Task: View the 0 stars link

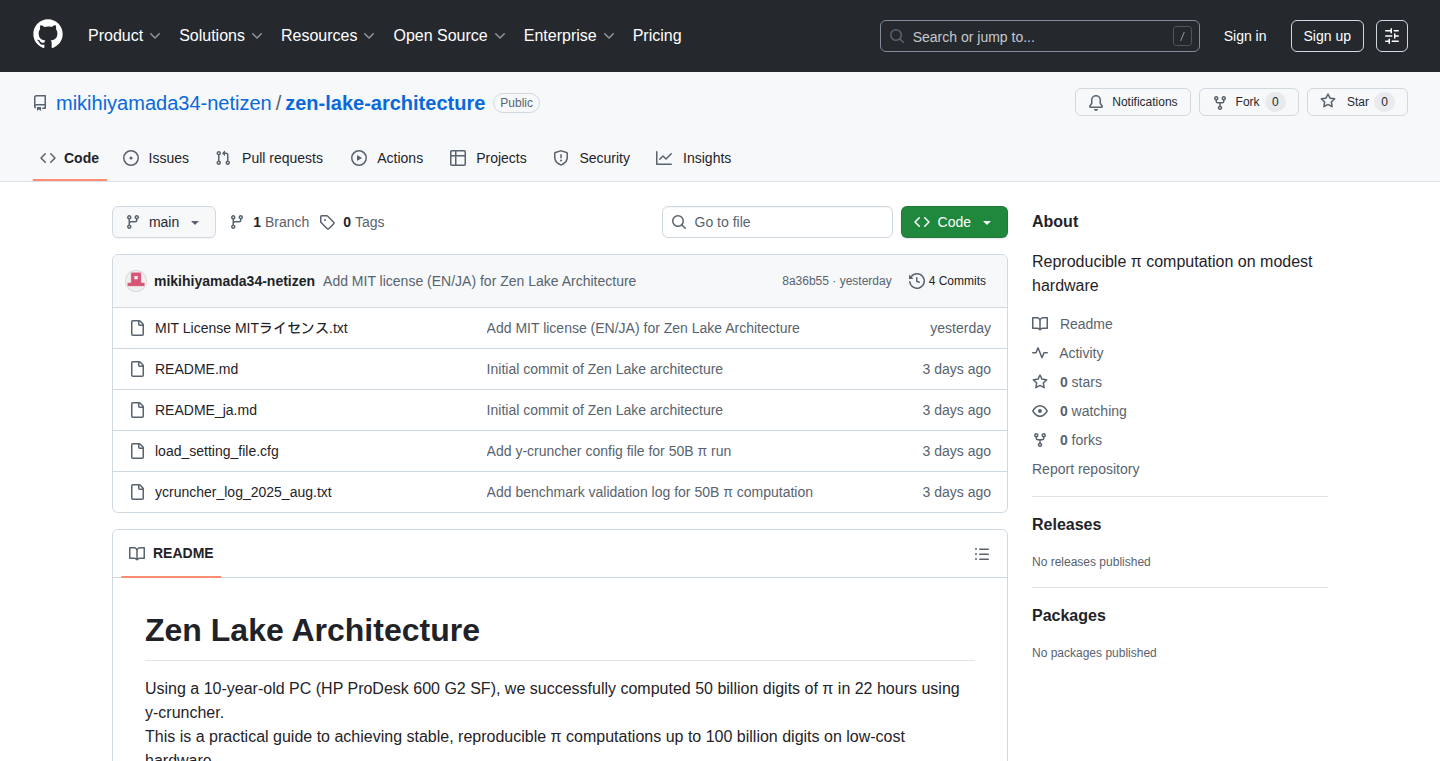Action: 1067,382
